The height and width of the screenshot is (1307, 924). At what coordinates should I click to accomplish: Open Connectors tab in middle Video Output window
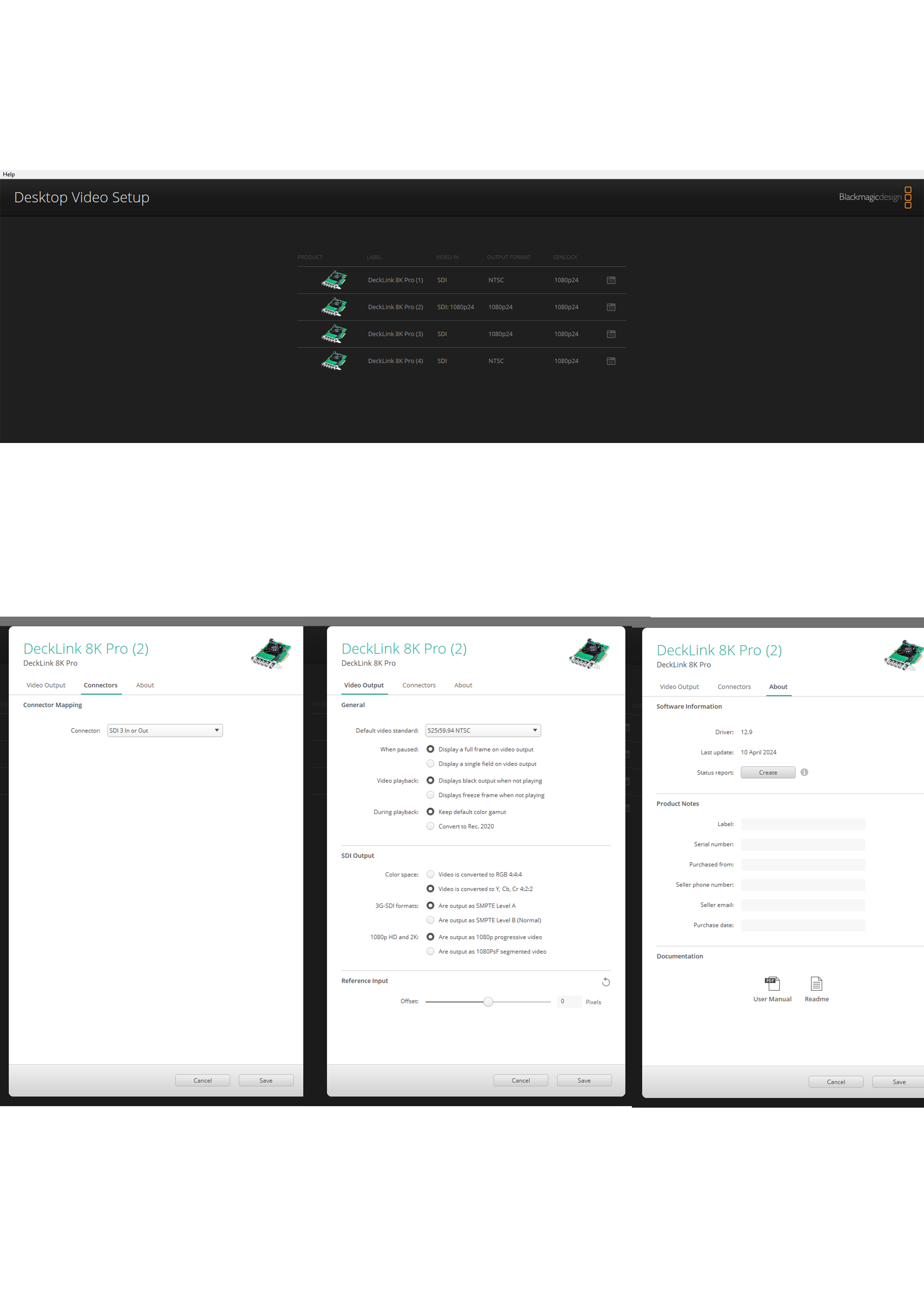419,686
